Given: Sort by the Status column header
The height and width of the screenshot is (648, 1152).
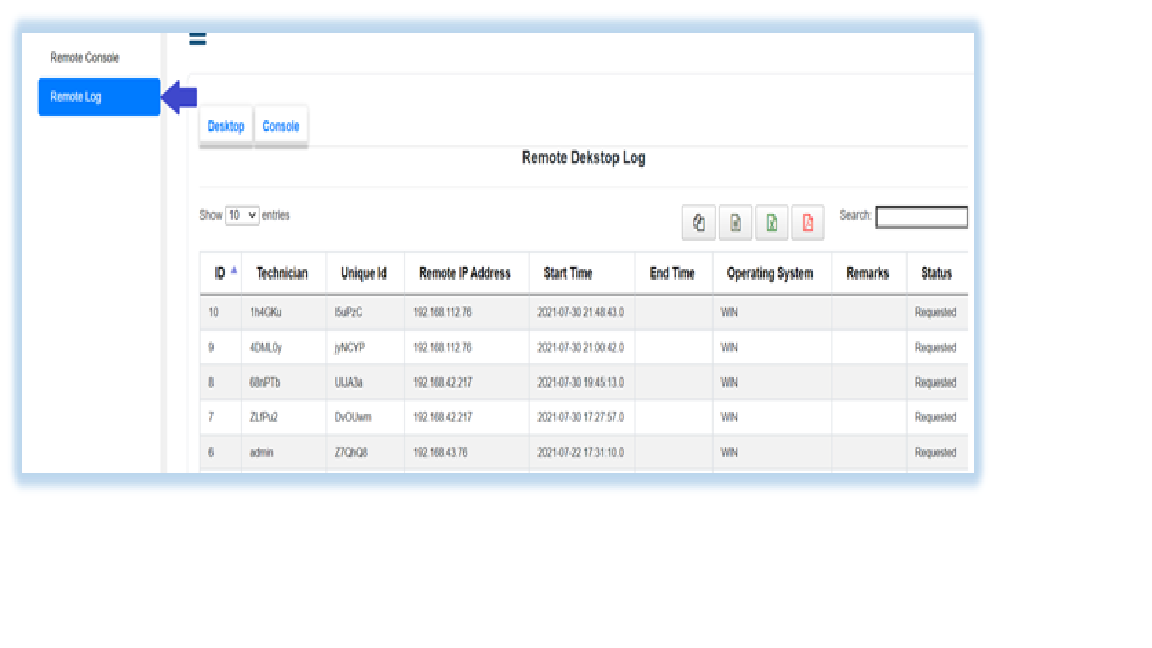Looking at the screenshot, I should tap(937, 273).
